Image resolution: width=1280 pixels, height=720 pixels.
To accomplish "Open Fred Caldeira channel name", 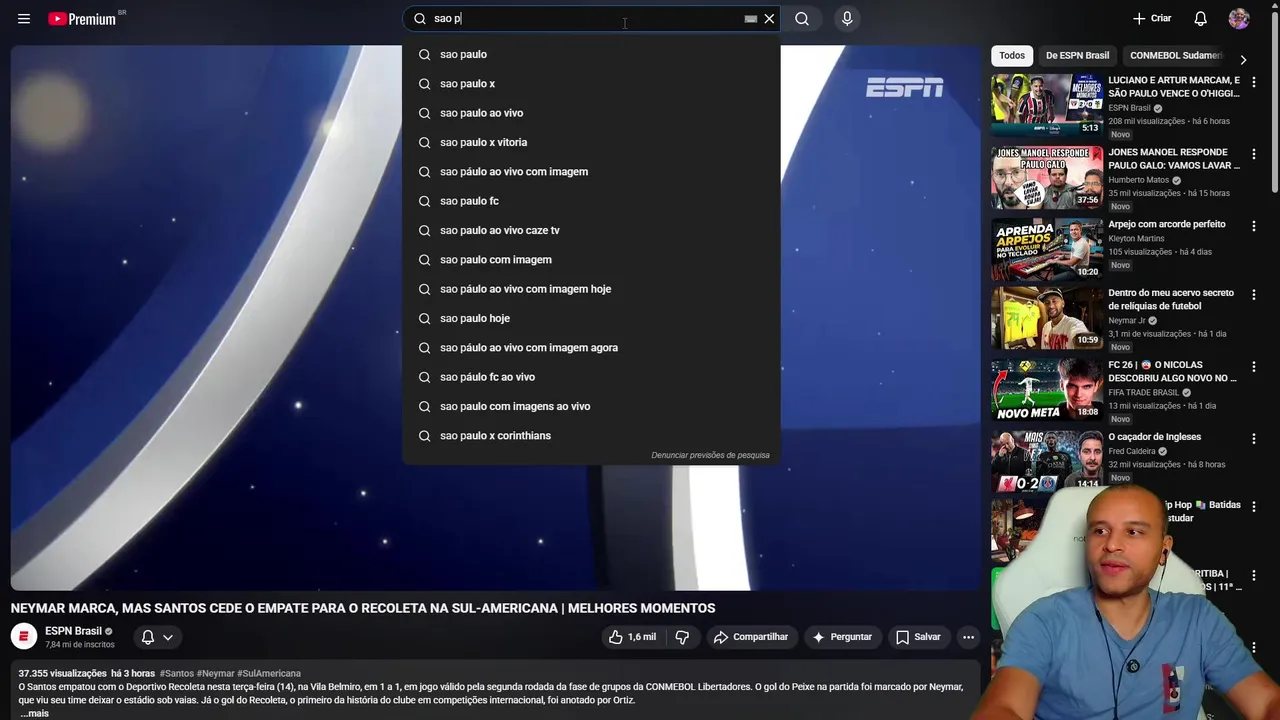I will tap(1133, 451).
